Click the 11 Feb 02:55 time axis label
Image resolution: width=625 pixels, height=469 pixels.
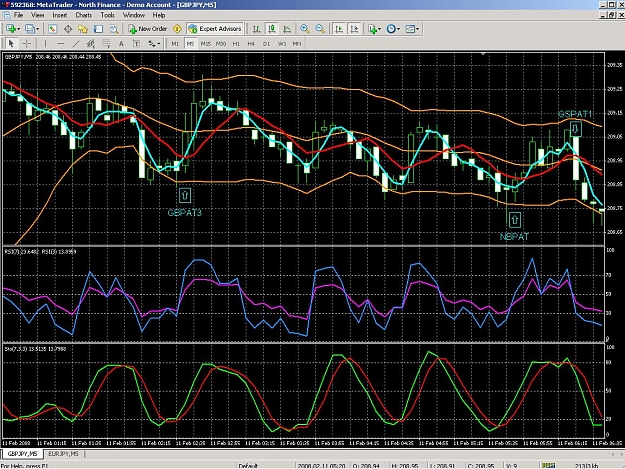coord(225,443)
